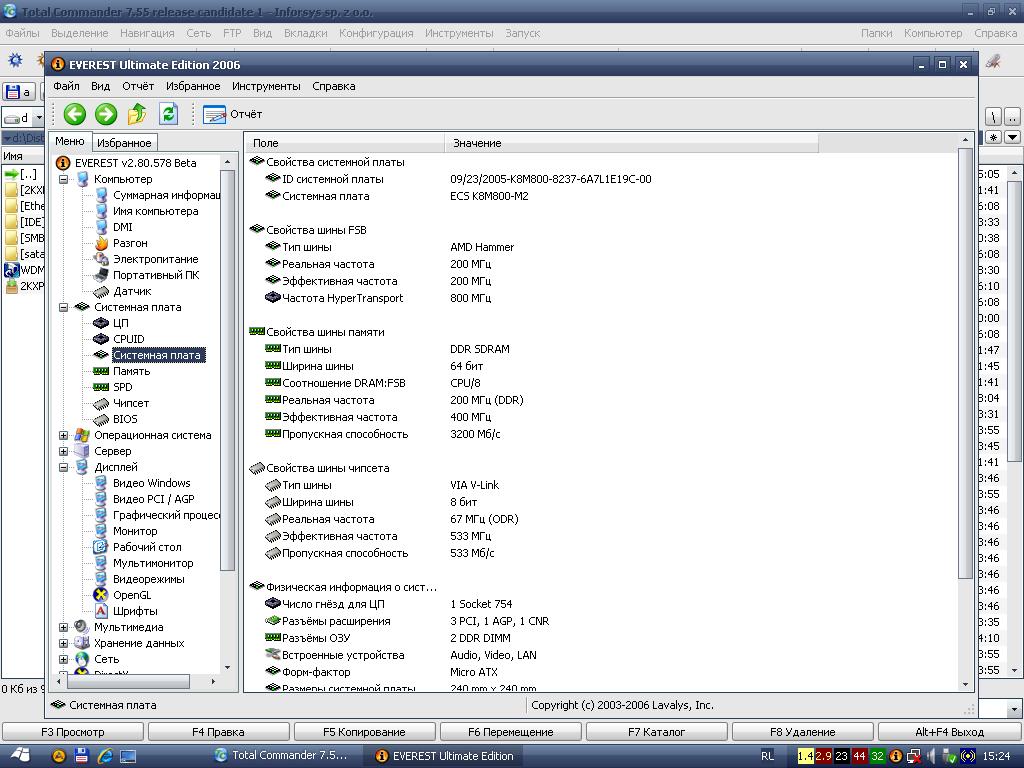This screenshot has width=1024, height=768.
Task: Collapse the Компьютер tree node
Action: pyautogui.click(x=63, y=179)
